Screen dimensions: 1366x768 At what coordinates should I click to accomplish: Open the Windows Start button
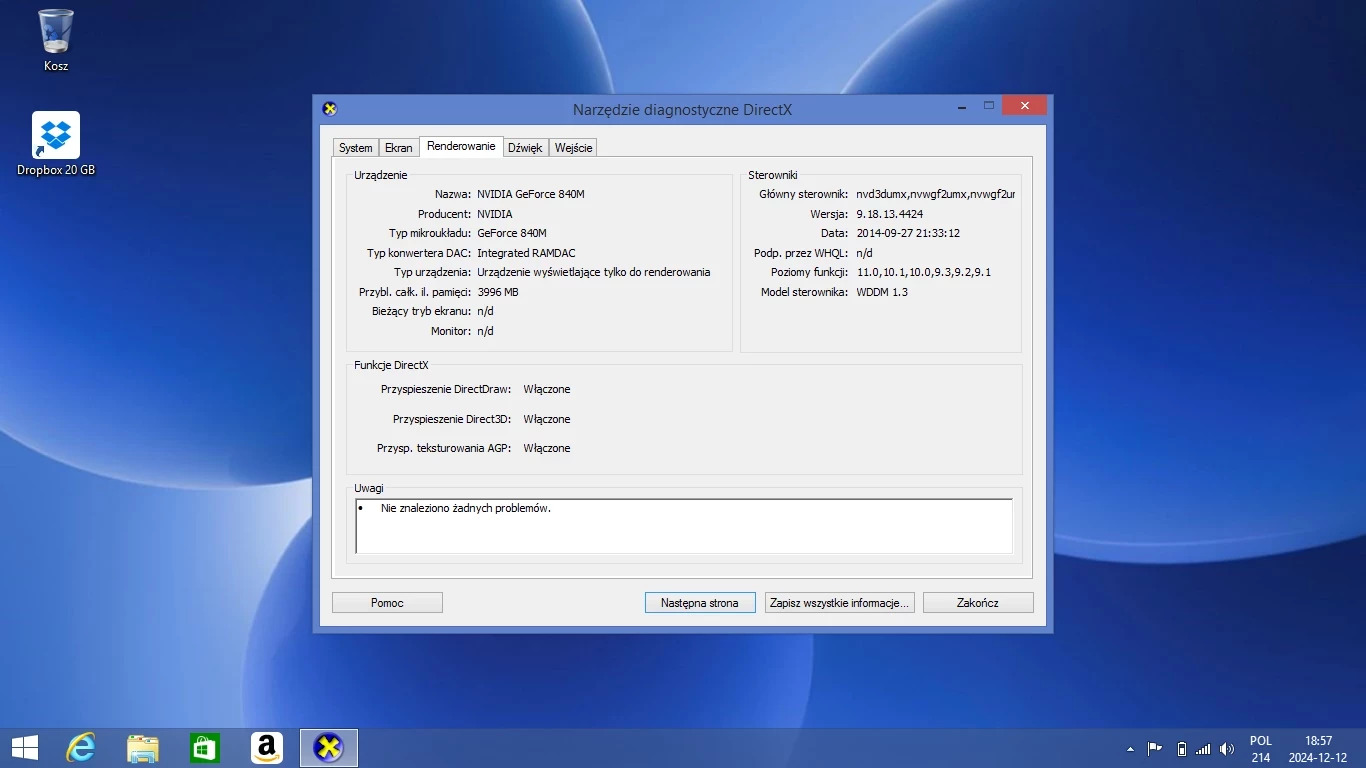(25, 748)
